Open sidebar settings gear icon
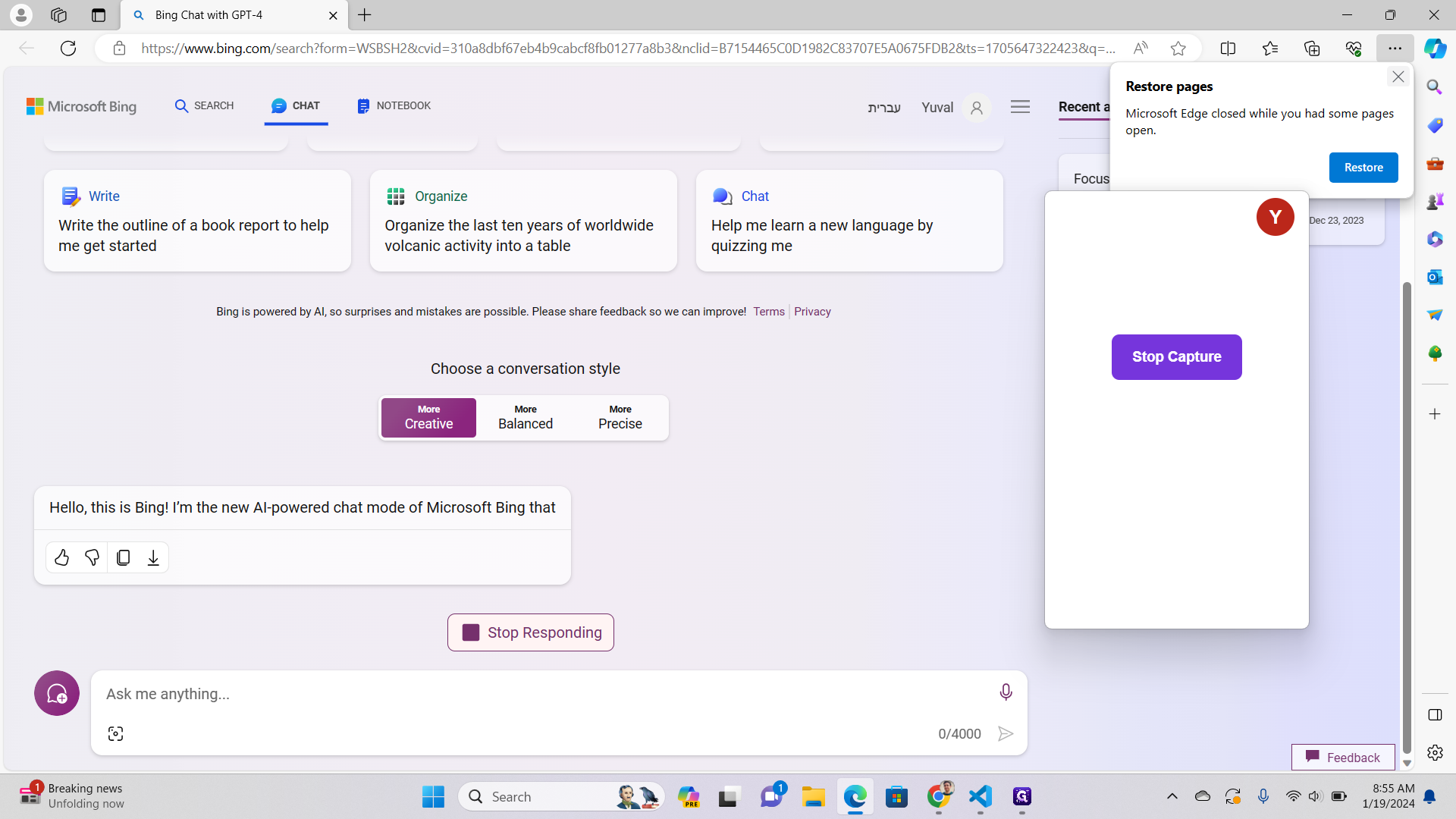Viewport: 1456px width, 819px height. (1435, 752)
